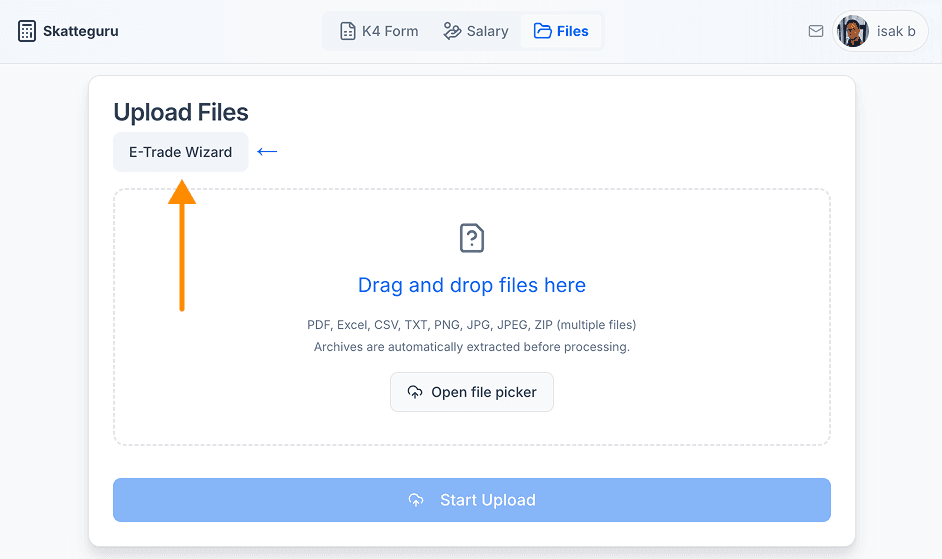Click the Skatteguru calculator logo icon

click(26, 31)
